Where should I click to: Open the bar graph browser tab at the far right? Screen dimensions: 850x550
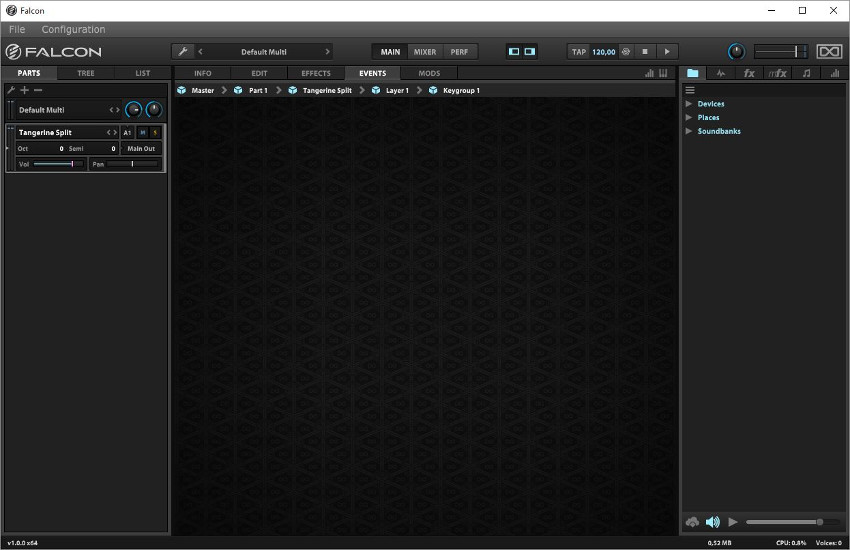pos(834,73)
